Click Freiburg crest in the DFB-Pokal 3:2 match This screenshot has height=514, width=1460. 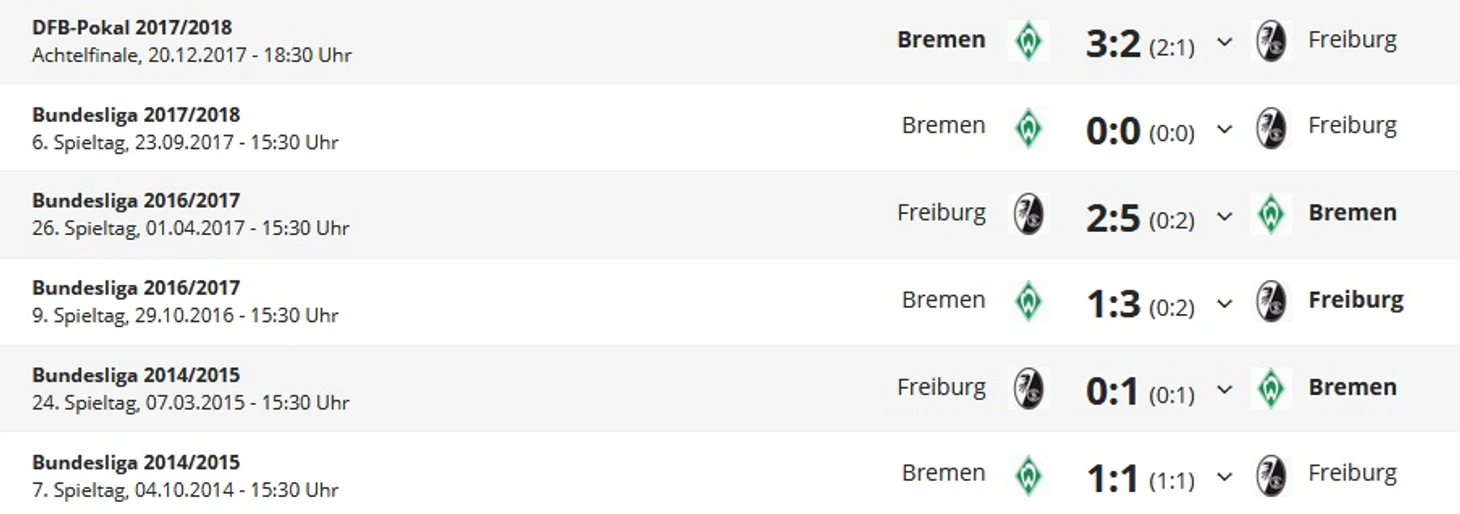[x=1271, y=41]
